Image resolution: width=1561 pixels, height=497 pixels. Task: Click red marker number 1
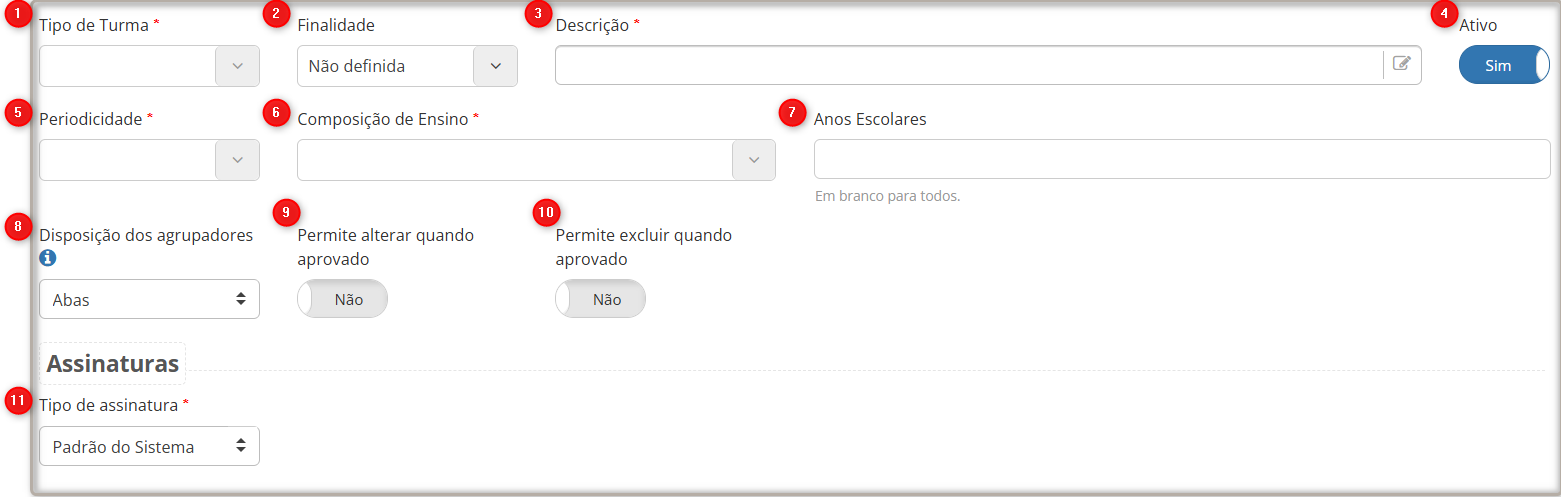[16, 13]
